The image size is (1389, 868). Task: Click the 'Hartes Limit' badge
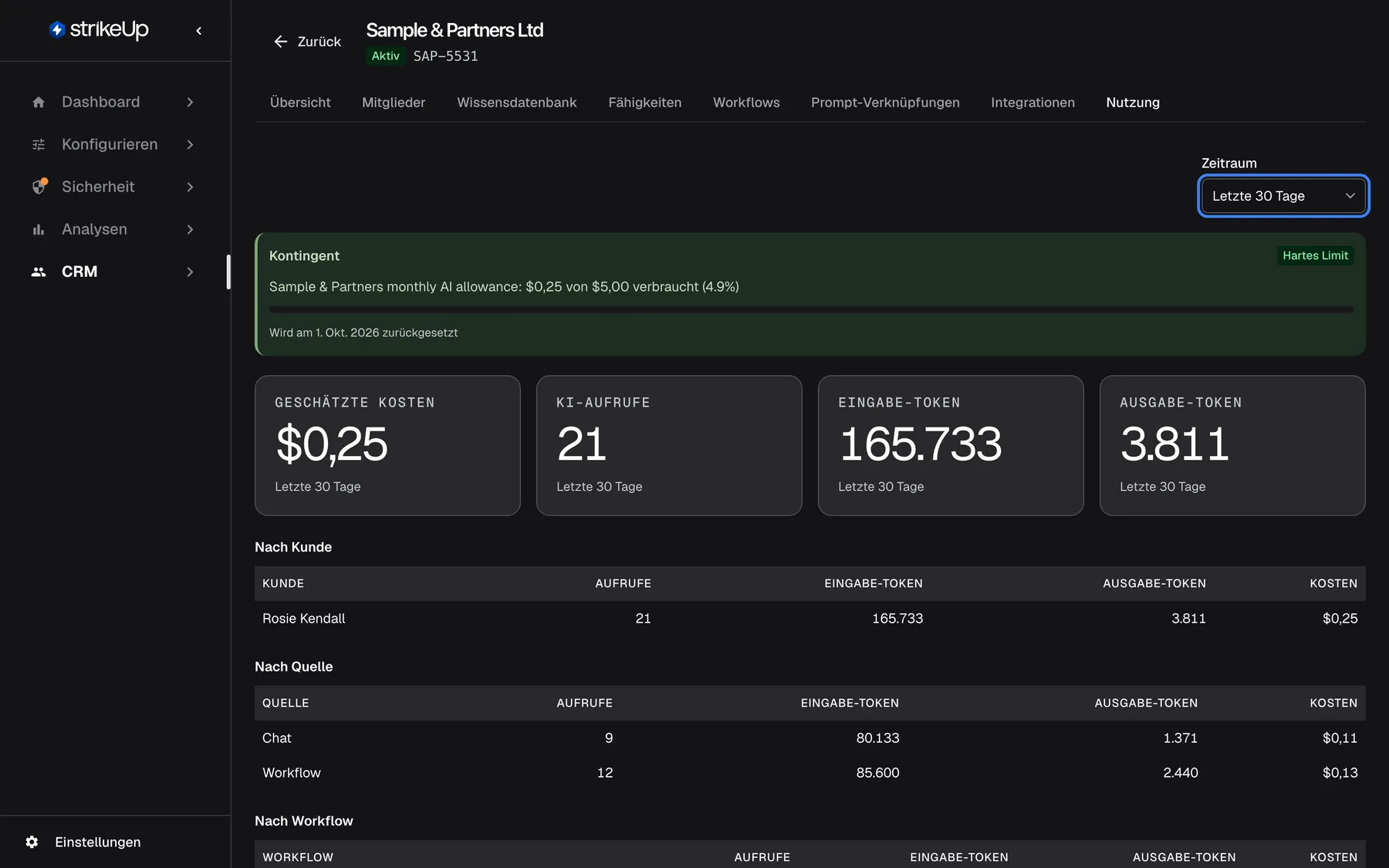1315,255
